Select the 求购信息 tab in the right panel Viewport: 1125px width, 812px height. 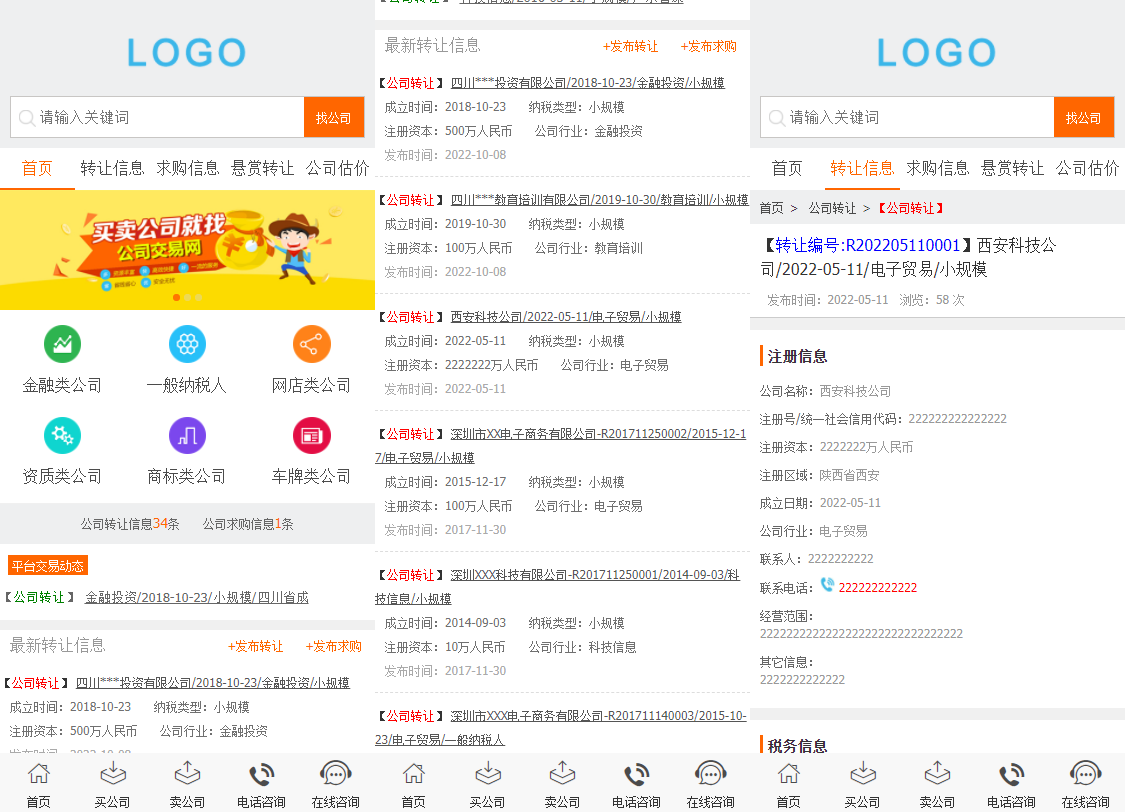pos(938,169)
